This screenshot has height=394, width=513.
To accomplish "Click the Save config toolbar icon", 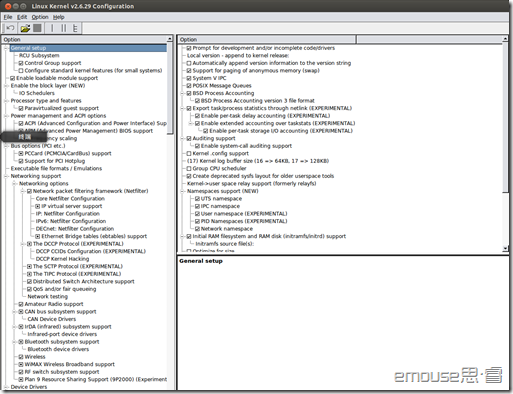I will pyautogui.click(x=37, y=28).
